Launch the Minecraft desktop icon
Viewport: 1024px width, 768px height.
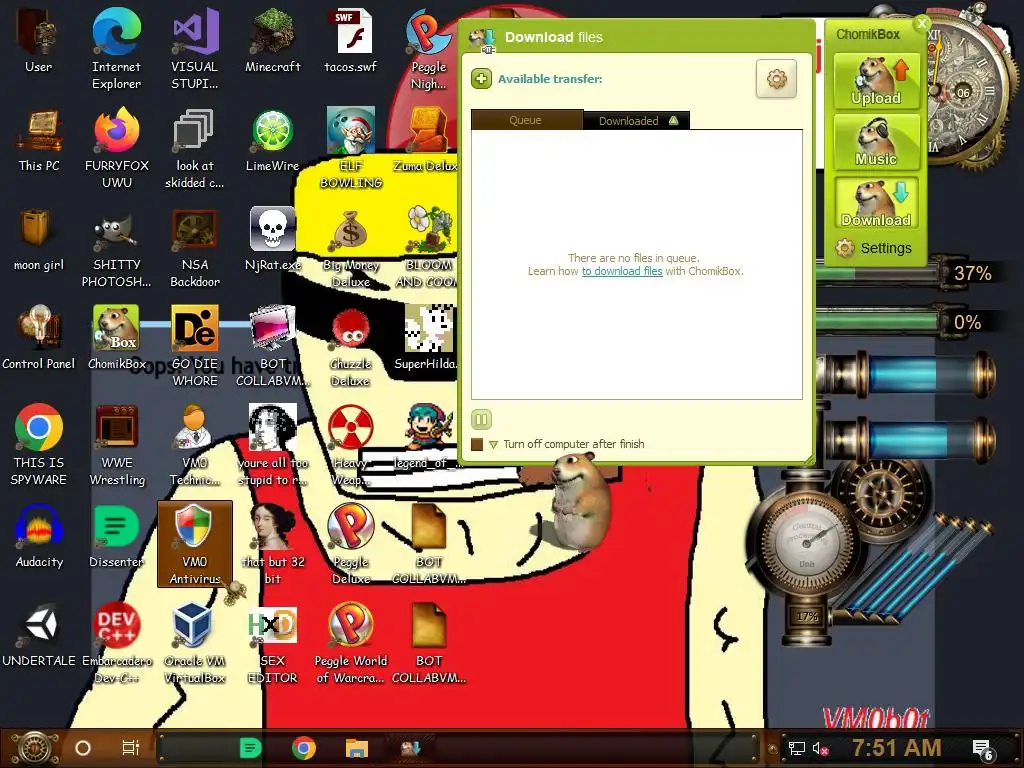[x=273, y=40]
